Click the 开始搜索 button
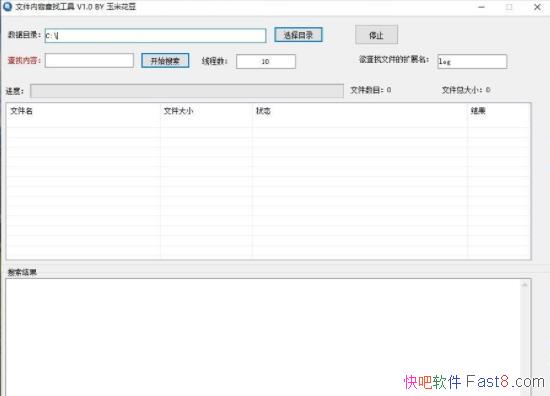Image resolution: width=550 pixels, height=396 pixels. tap(165, 61)
